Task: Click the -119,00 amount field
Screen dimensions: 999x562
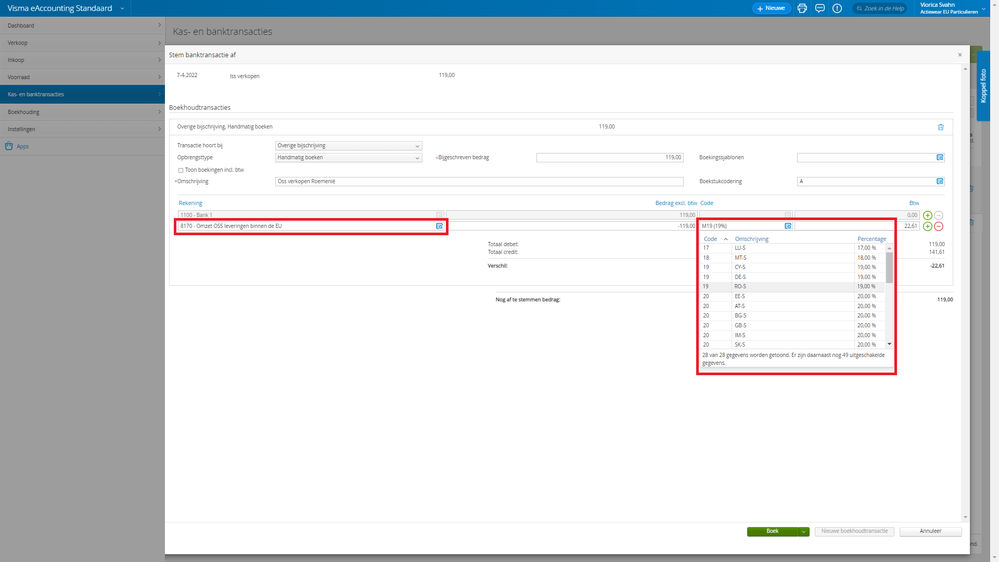Action: pyautogui.click(x=571, y=226)
